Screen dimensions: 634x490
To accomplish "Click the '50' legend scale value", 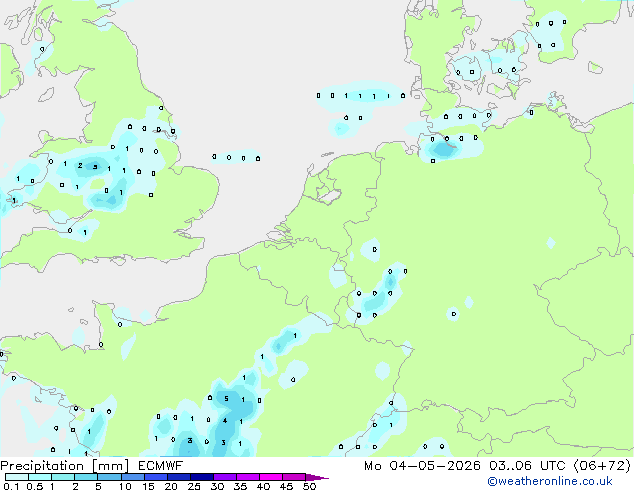I will point(309,486).
